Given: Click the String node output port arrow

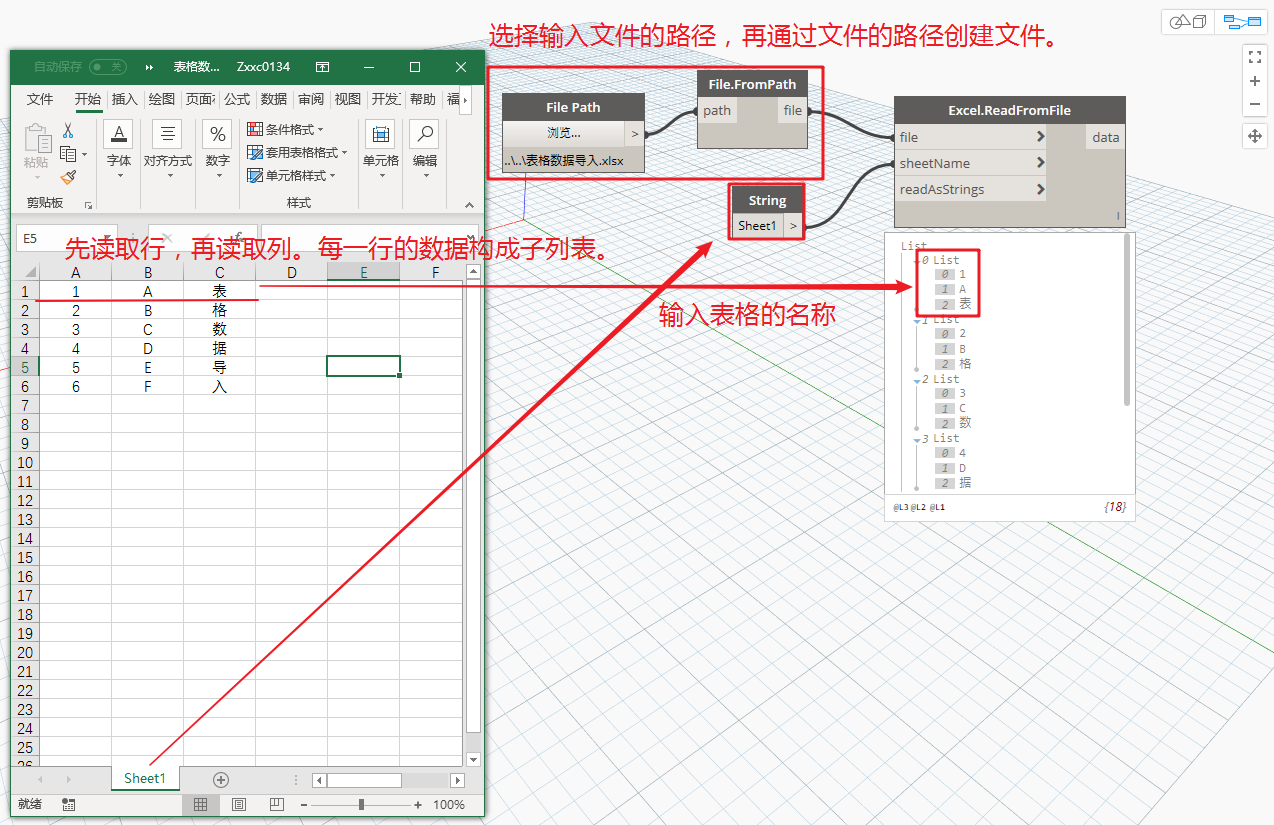Looking at the screenshot, I should 793,226.
